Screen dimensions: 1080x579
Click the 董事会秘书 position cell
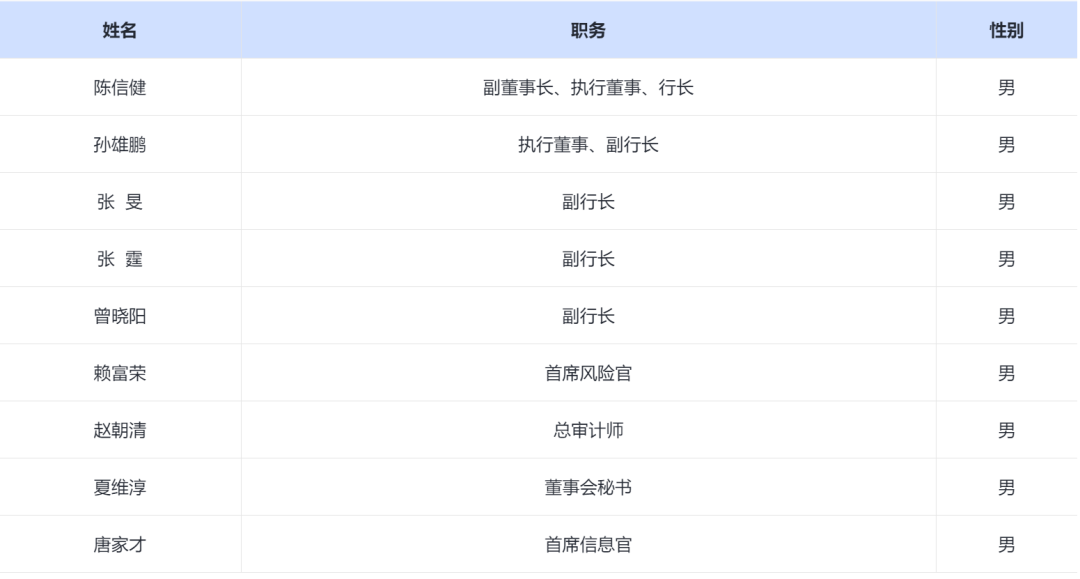click(x=588, y=488)
